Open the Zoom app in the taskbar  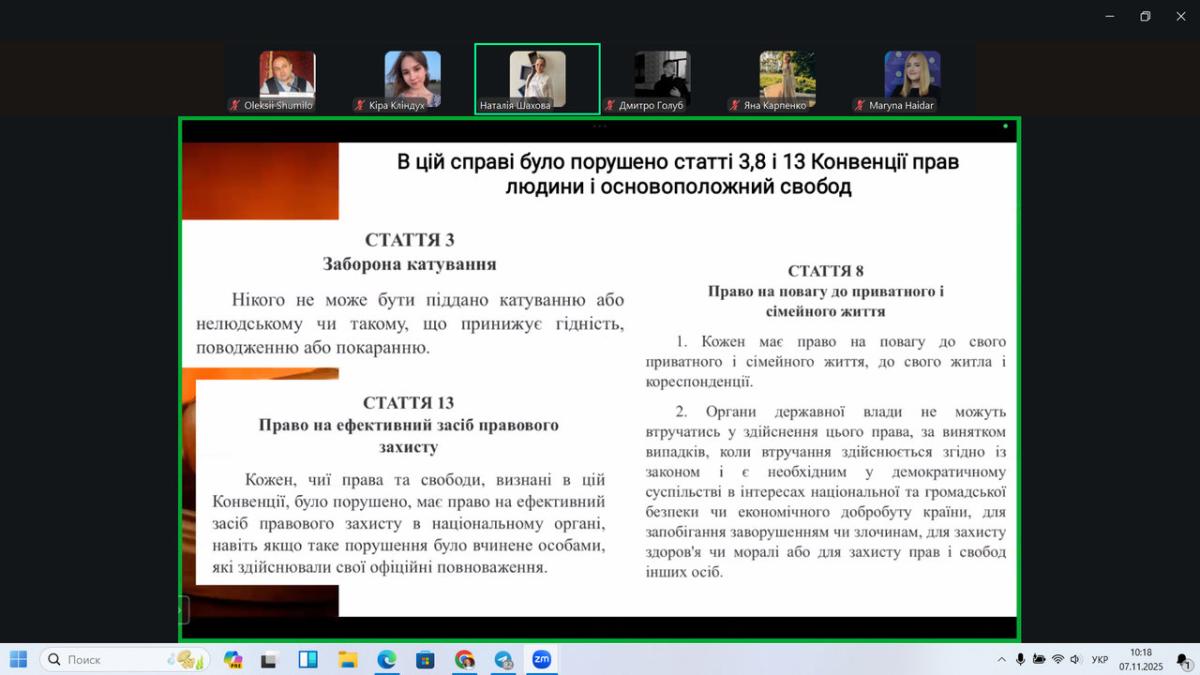[541, 659]
